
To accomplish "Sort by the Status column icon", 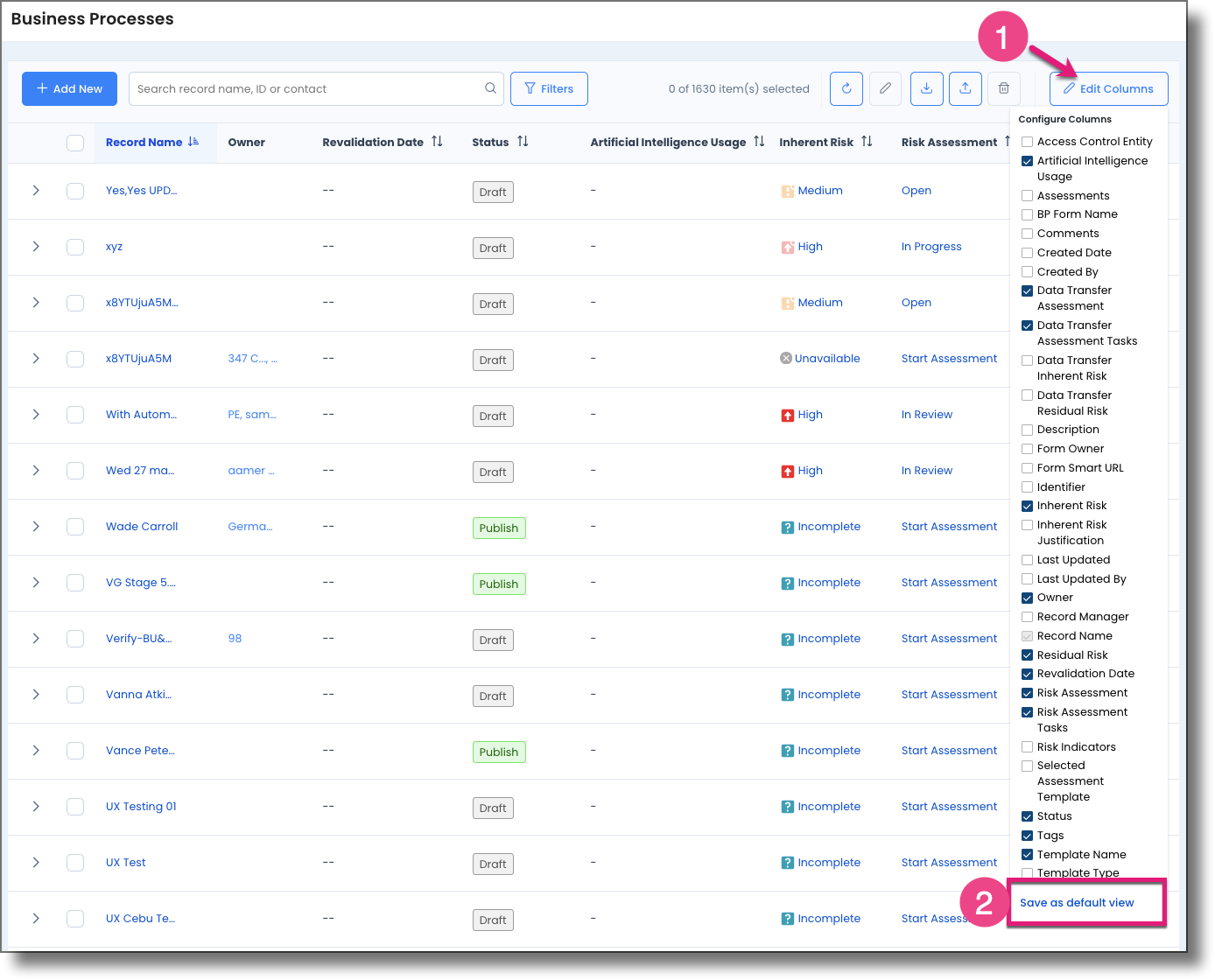I will (524, 142).
